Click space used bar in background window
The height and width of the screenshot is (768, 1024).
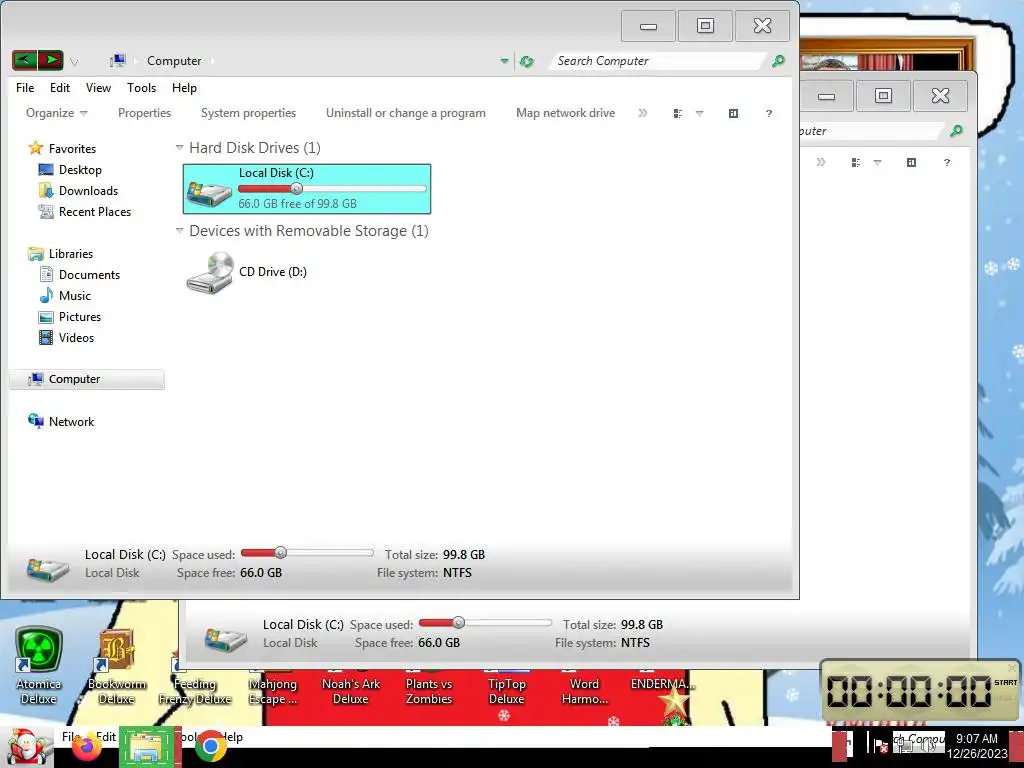pos(485,623)
